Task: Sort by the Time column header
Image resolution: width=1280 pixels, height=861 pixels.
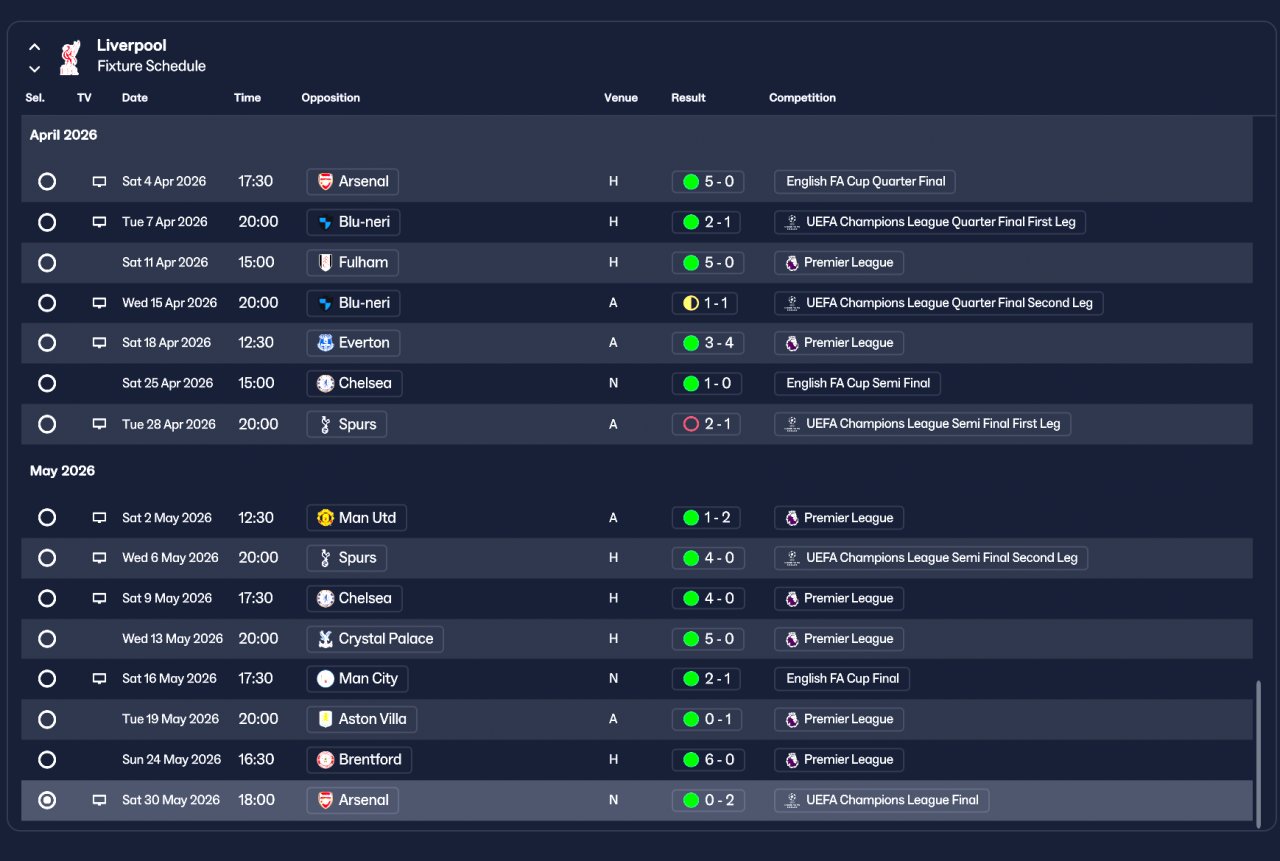Action: click(x=247, y=98)
